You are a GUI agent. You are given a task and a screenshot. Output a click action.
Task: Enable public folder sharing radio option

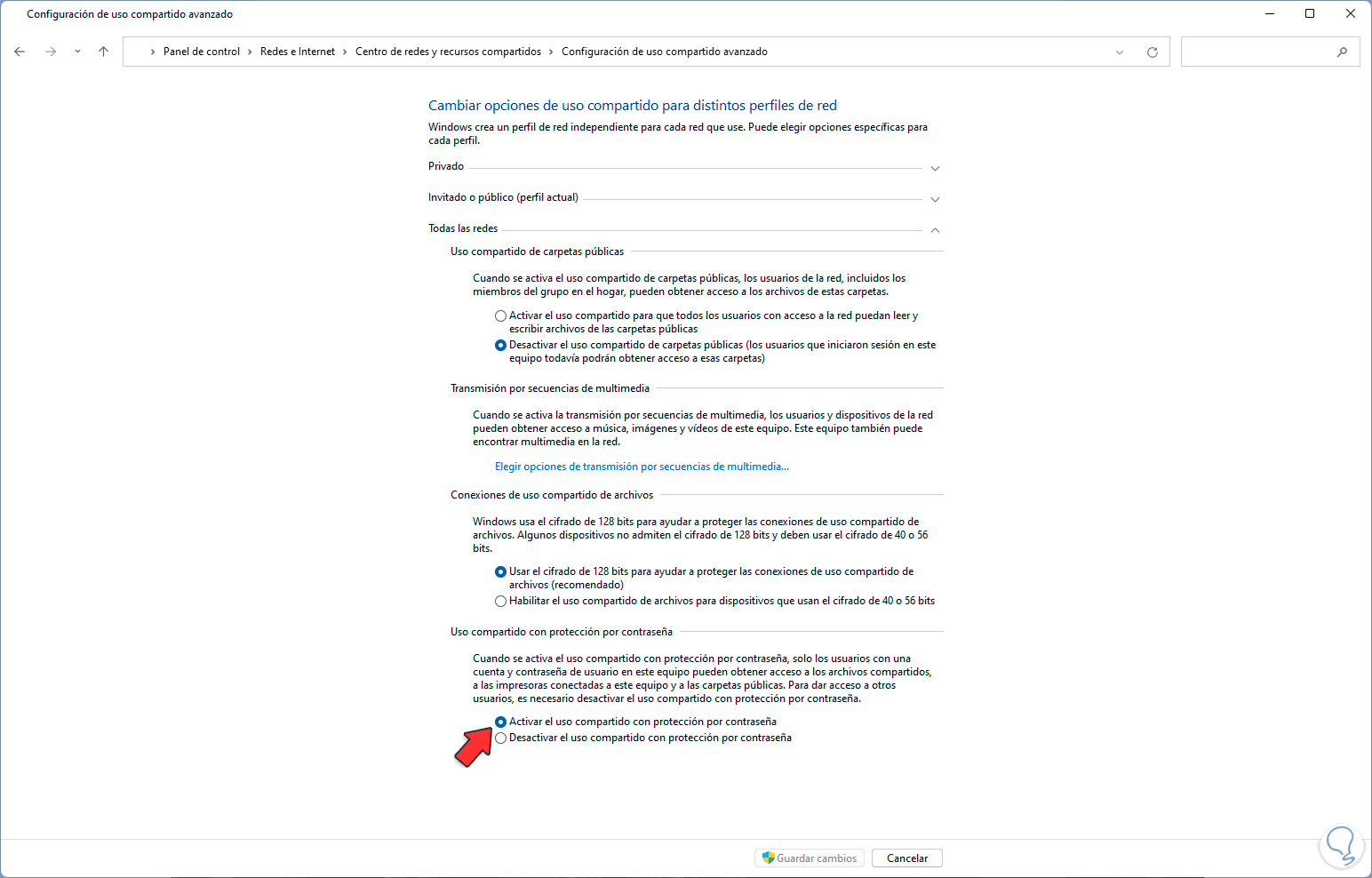(501, 315)
